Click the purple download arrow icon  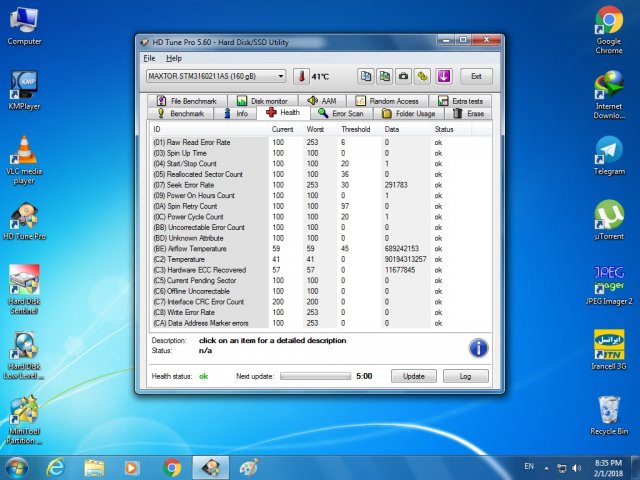point(443,76)
